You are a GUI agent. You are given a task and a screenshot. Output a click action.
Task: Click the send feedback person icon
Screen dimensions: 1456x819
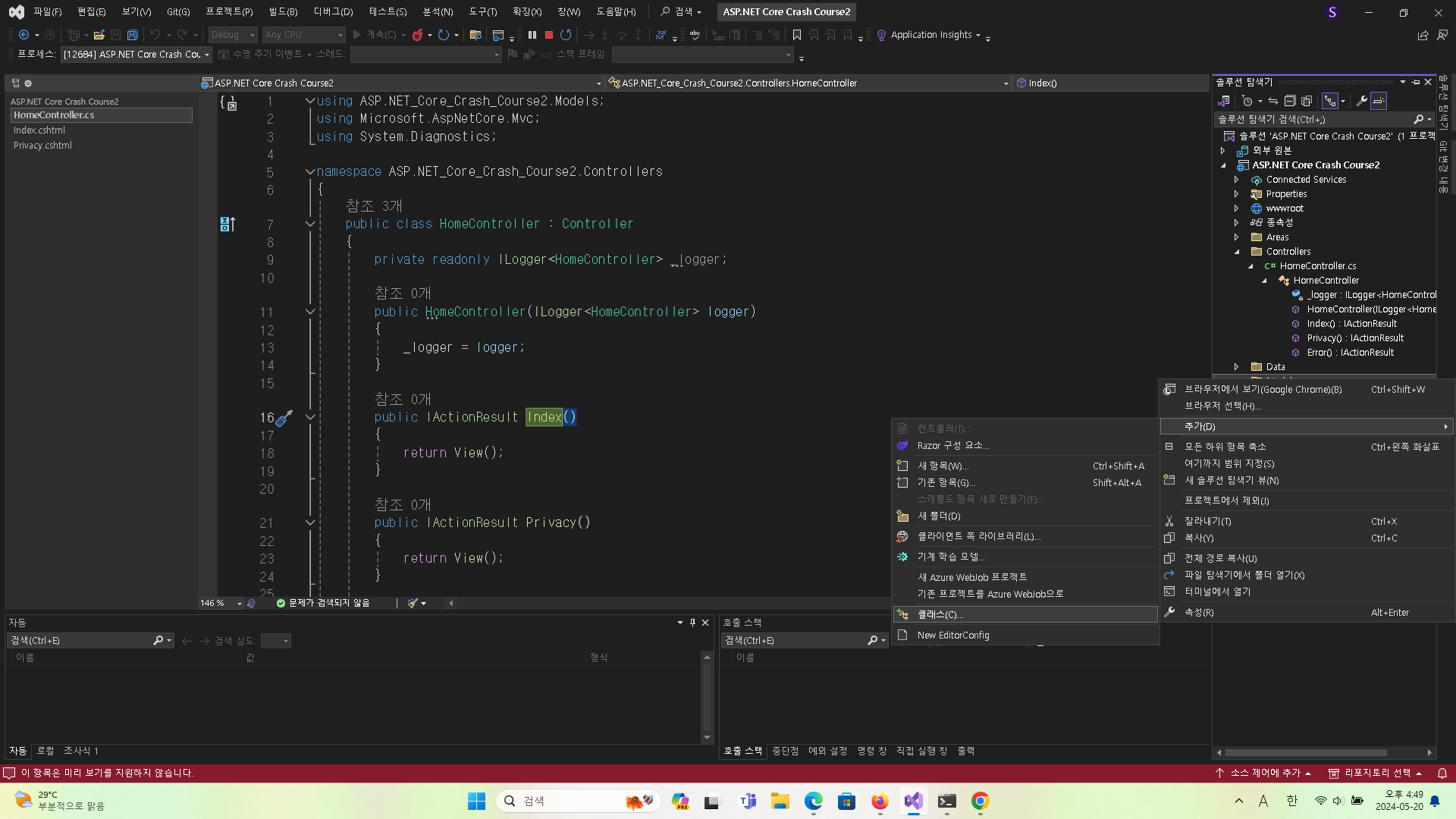coord(1442,35)
